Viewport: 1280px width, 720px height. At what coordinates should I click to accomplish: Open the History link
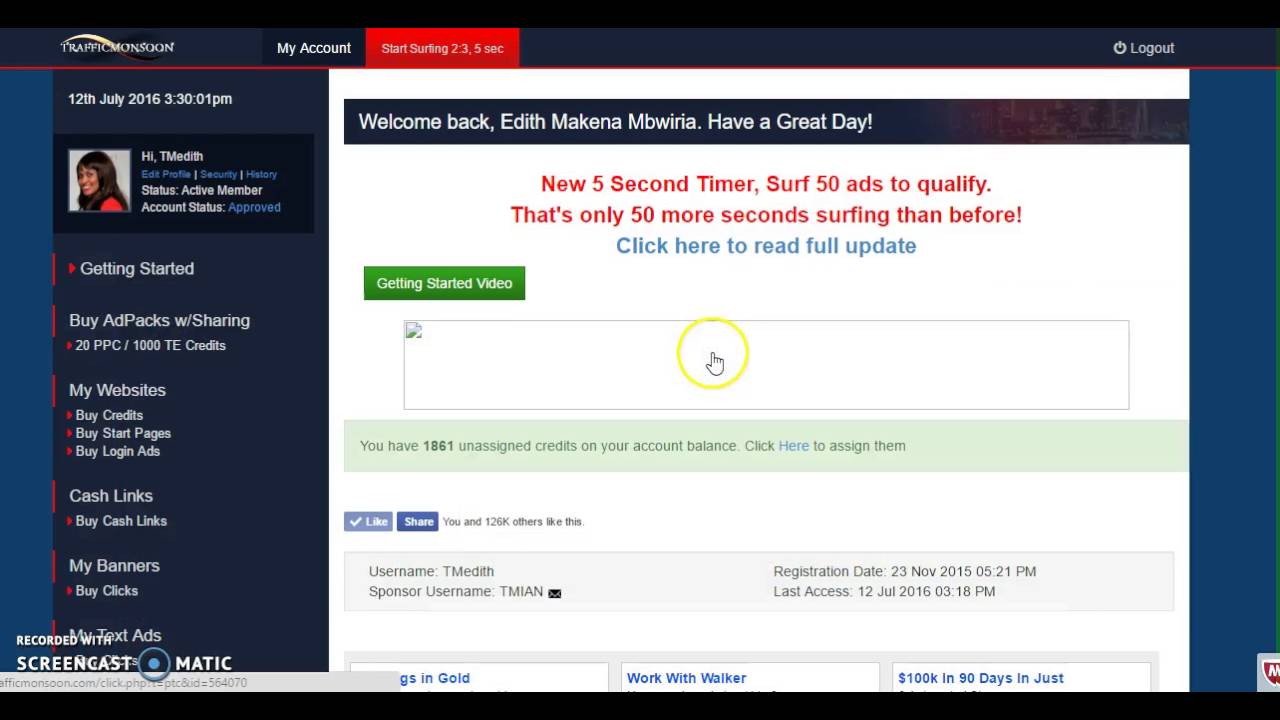tap(261, 174)
